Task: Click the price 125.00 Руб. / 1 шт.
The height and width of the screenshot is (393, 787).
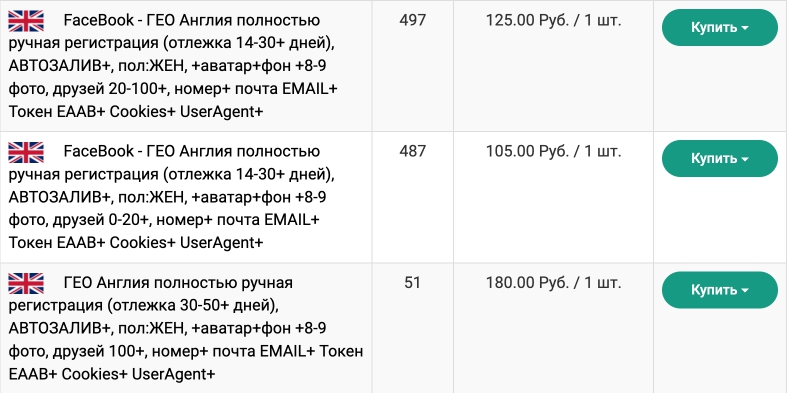Action: point(554,21)
